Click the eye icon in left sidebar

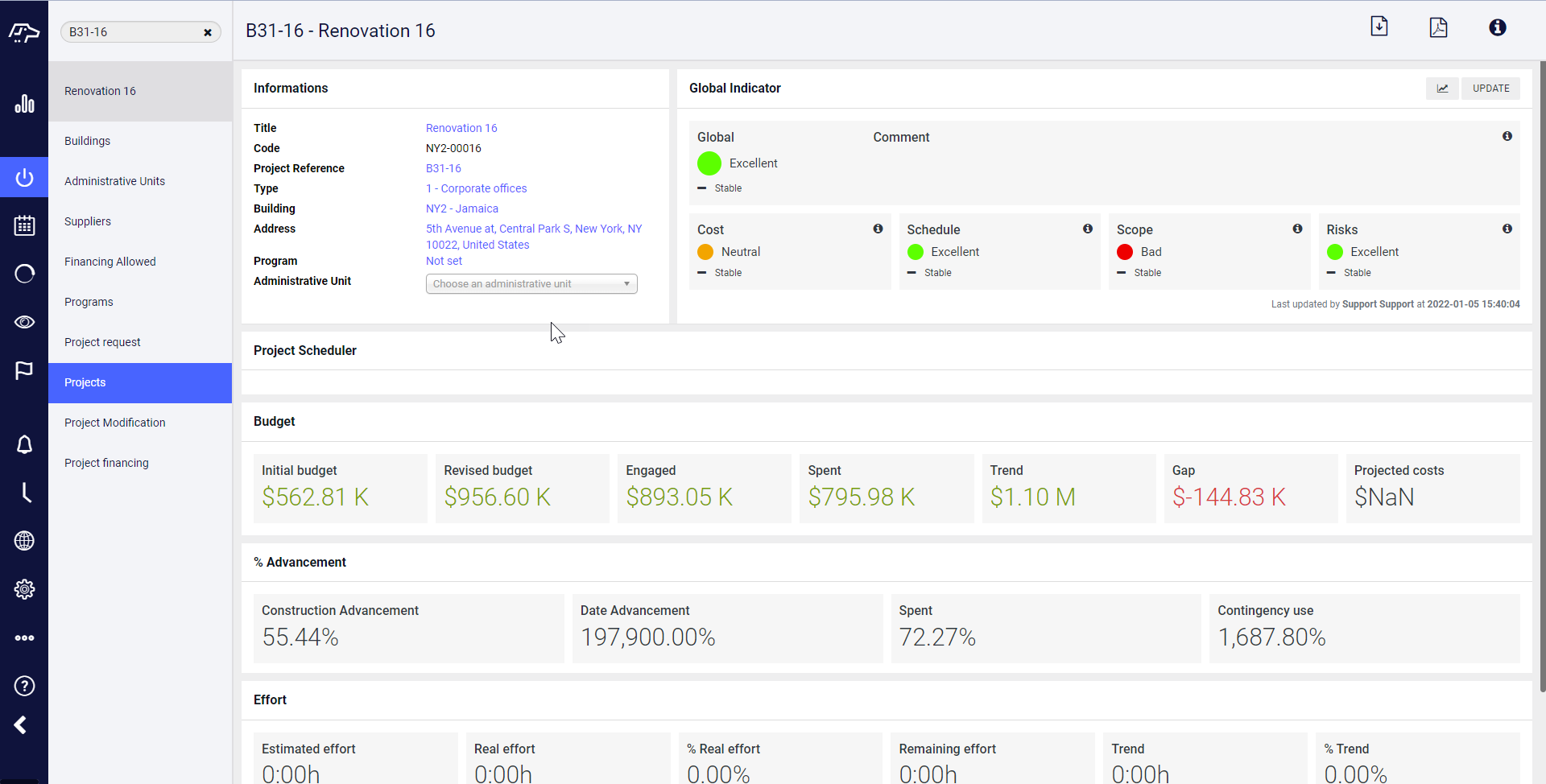click(x=24, y=322)
